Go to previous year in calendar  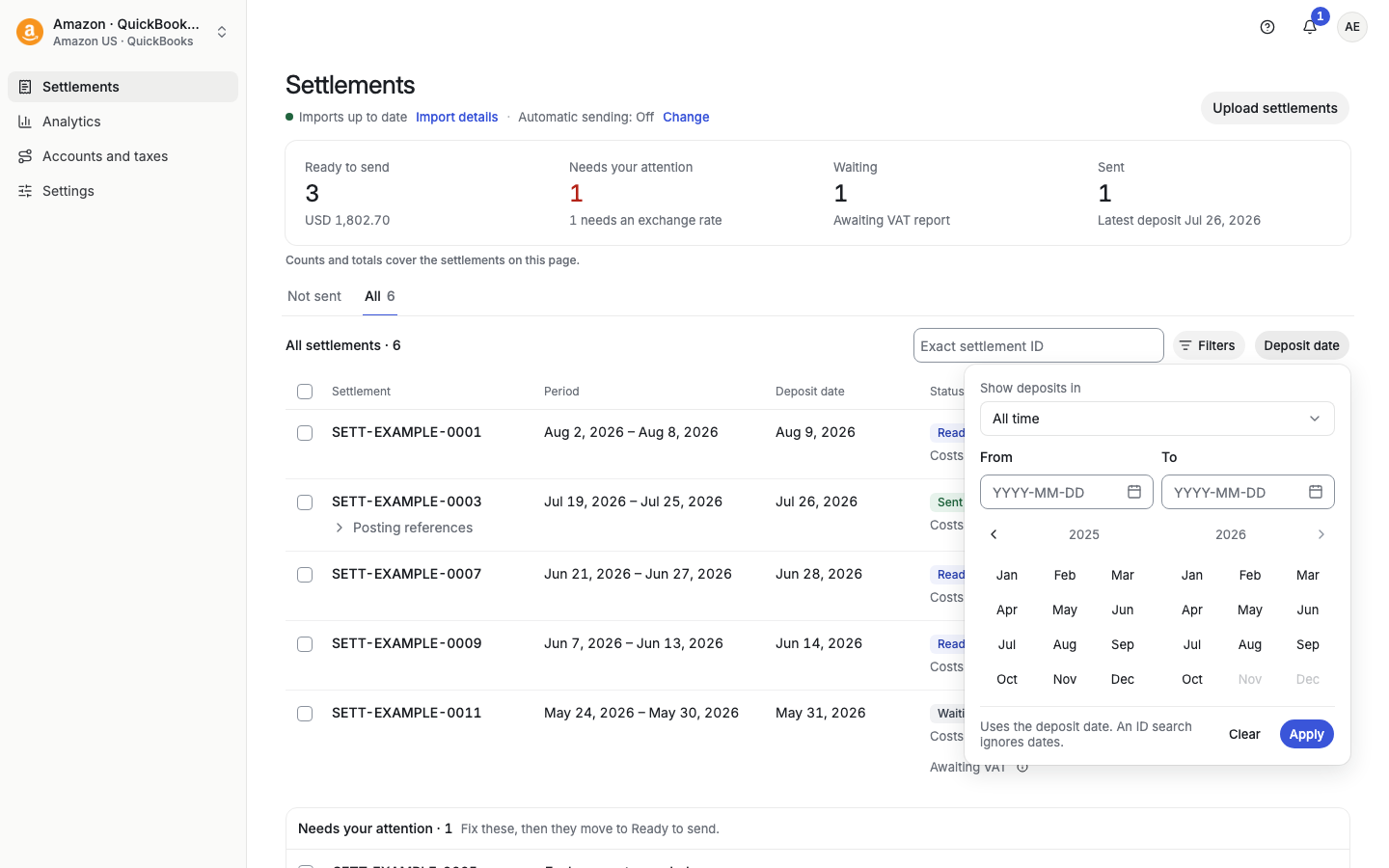(994, 534)
